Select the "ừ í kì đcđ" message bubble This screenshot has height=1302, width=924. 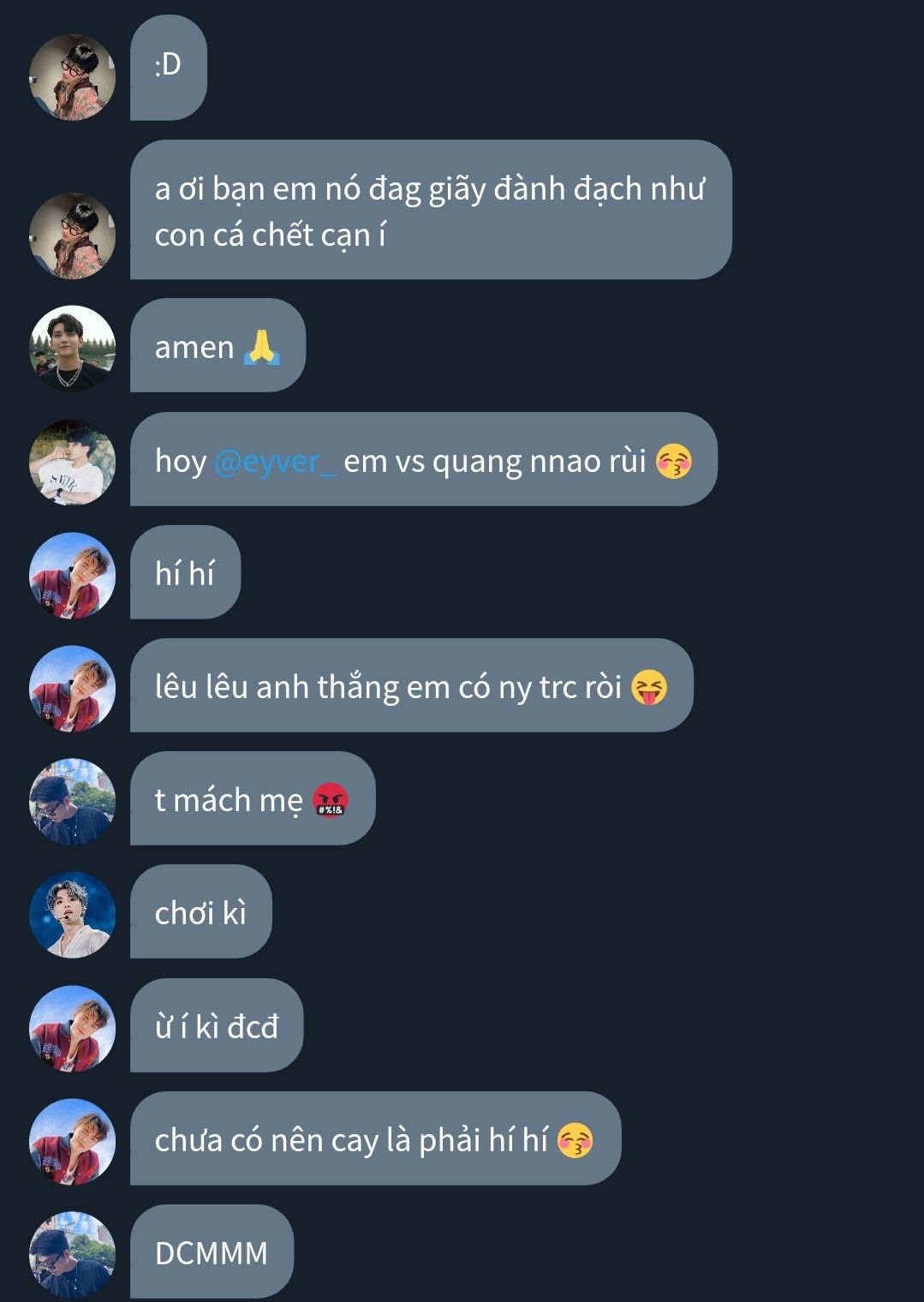coord(217,1025)
